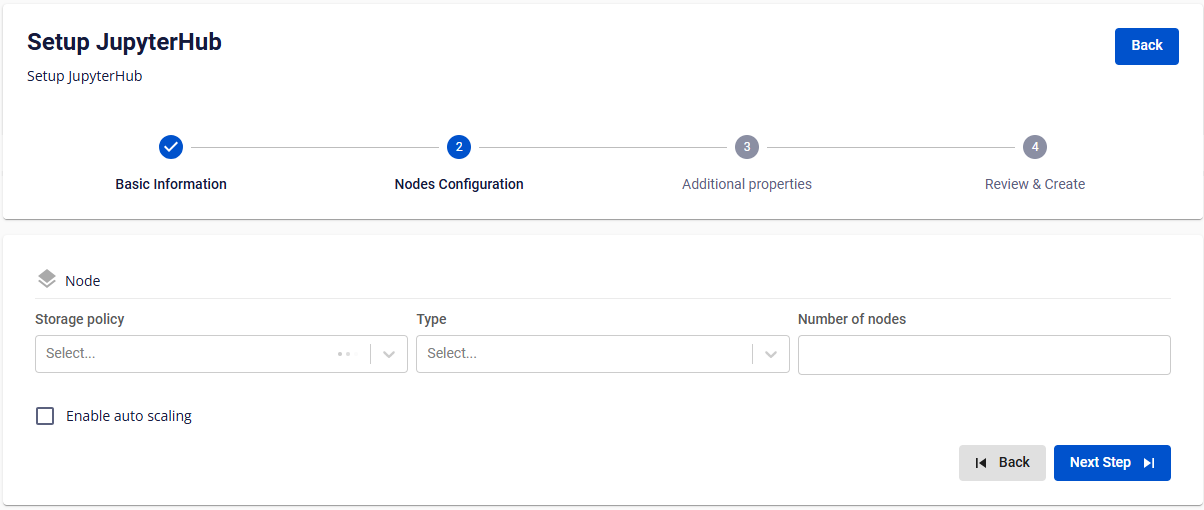This screenshot has width=1204, height=510.
Task: Proceed with the Next Step button
Action: pyautogui.click(x=1112, y=463)
